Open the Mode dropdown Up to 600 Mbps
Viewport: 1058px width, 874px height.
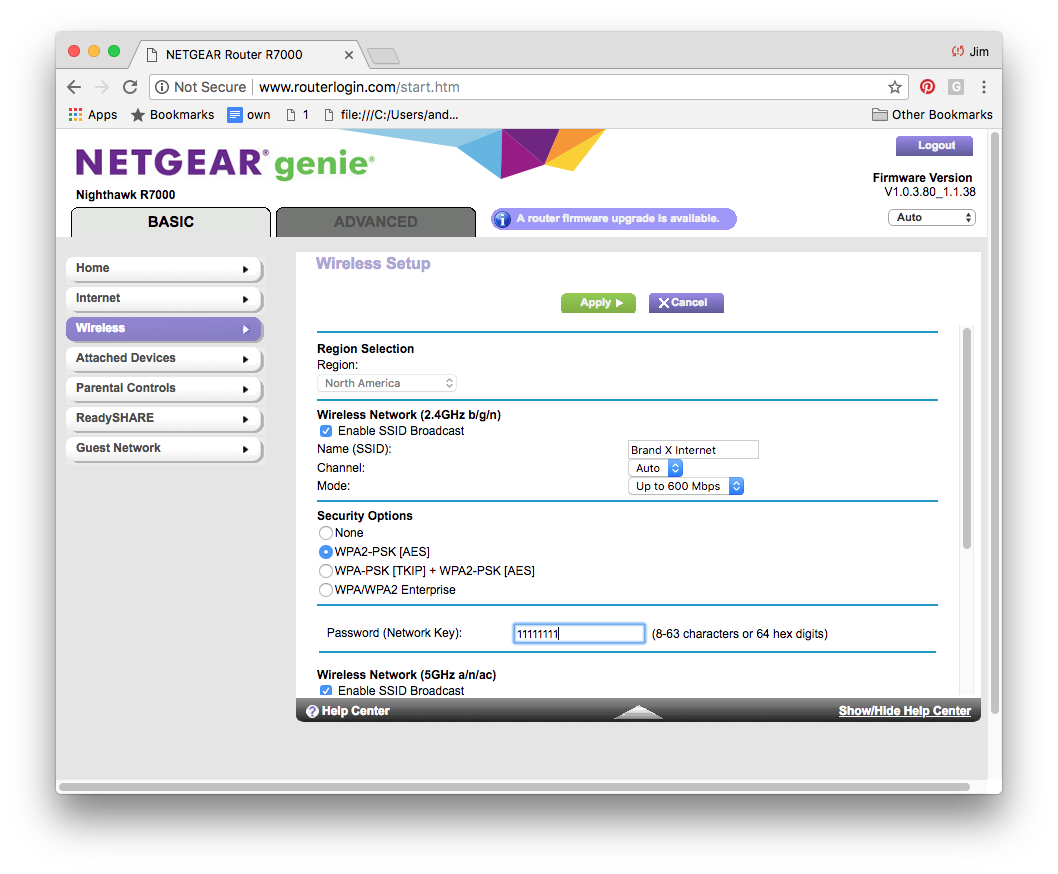686,487
